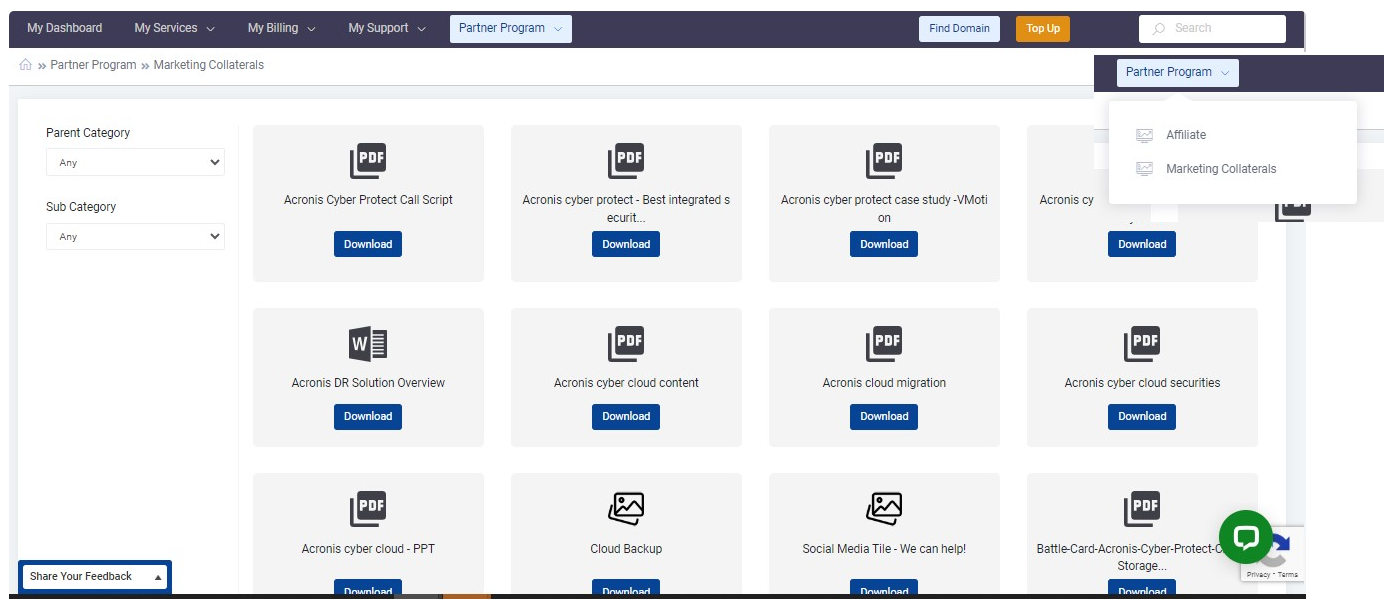Click the 'Sub Category' label

[81, 207]
